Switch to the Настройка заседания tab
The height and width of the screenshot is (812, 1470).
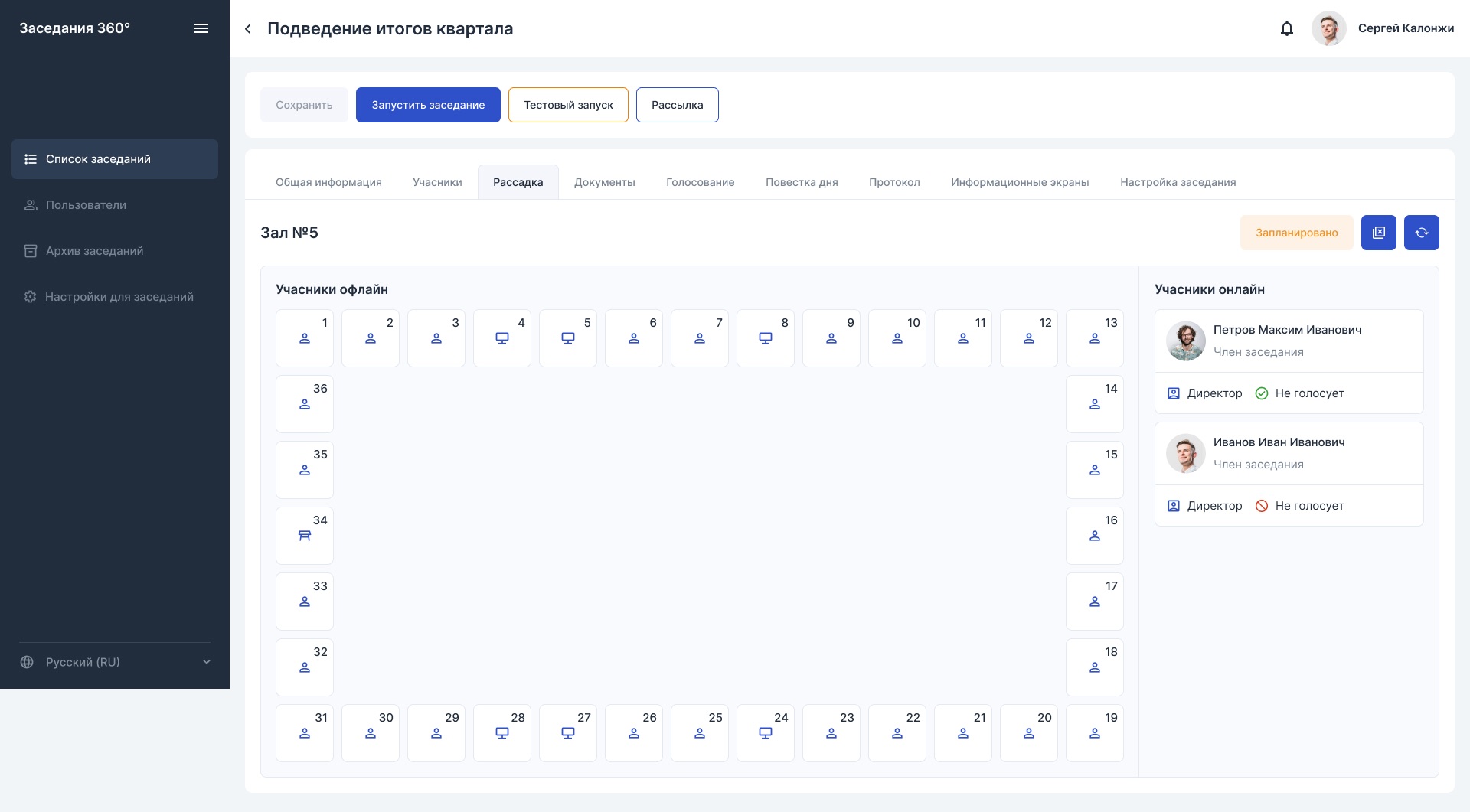[1178, 182]
